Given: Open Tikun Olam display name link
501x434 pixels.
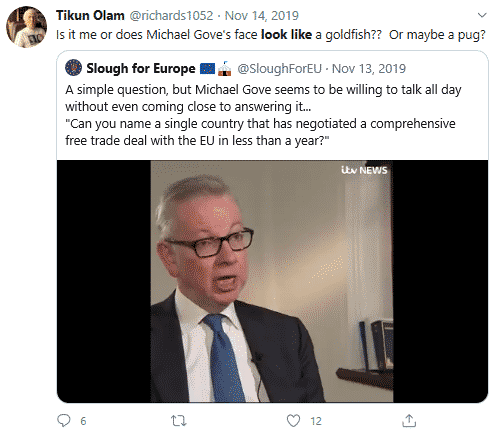Looking at the screenshot, I should tap(90, 15).
